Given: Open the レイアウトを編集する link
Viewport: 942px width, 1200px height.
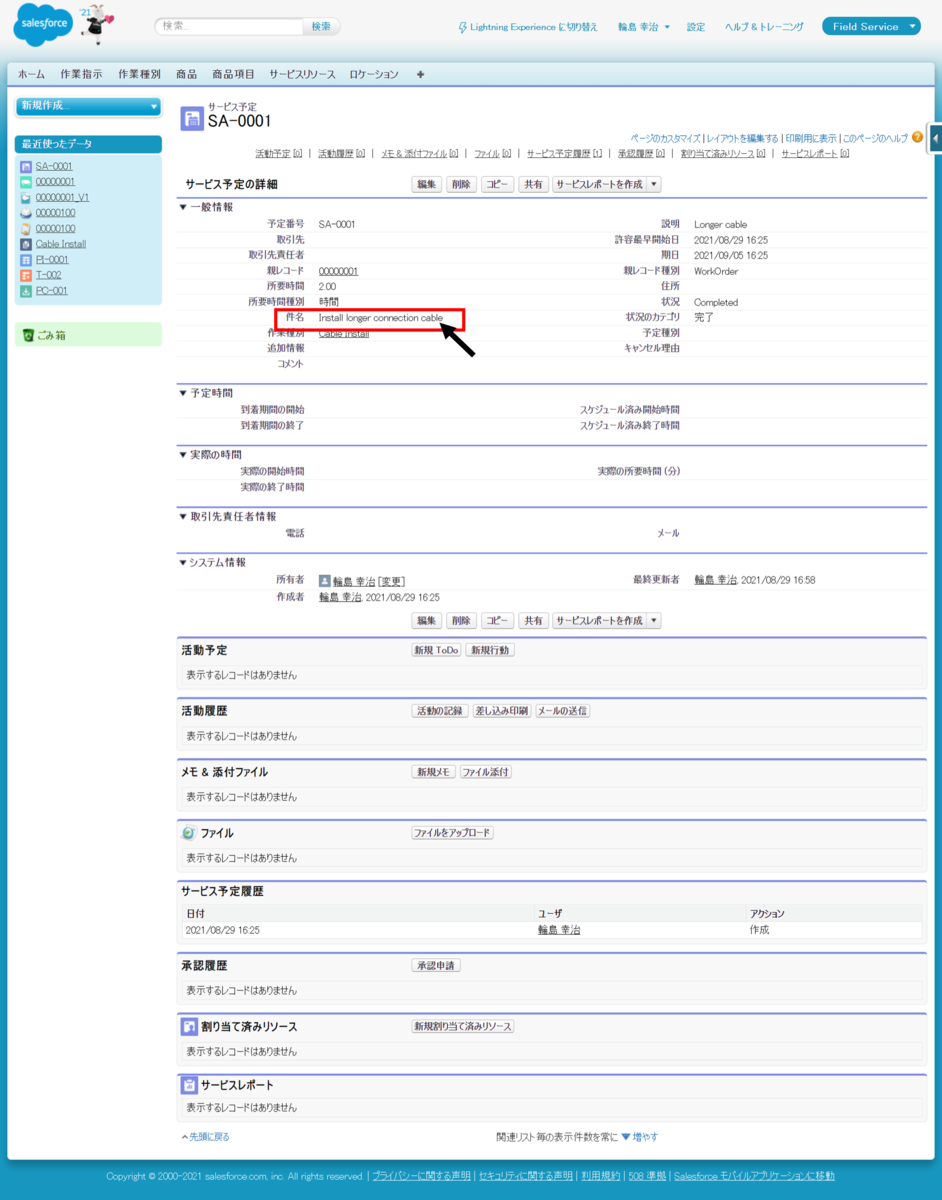Looking at the screenshot, I should click(742, 138).
